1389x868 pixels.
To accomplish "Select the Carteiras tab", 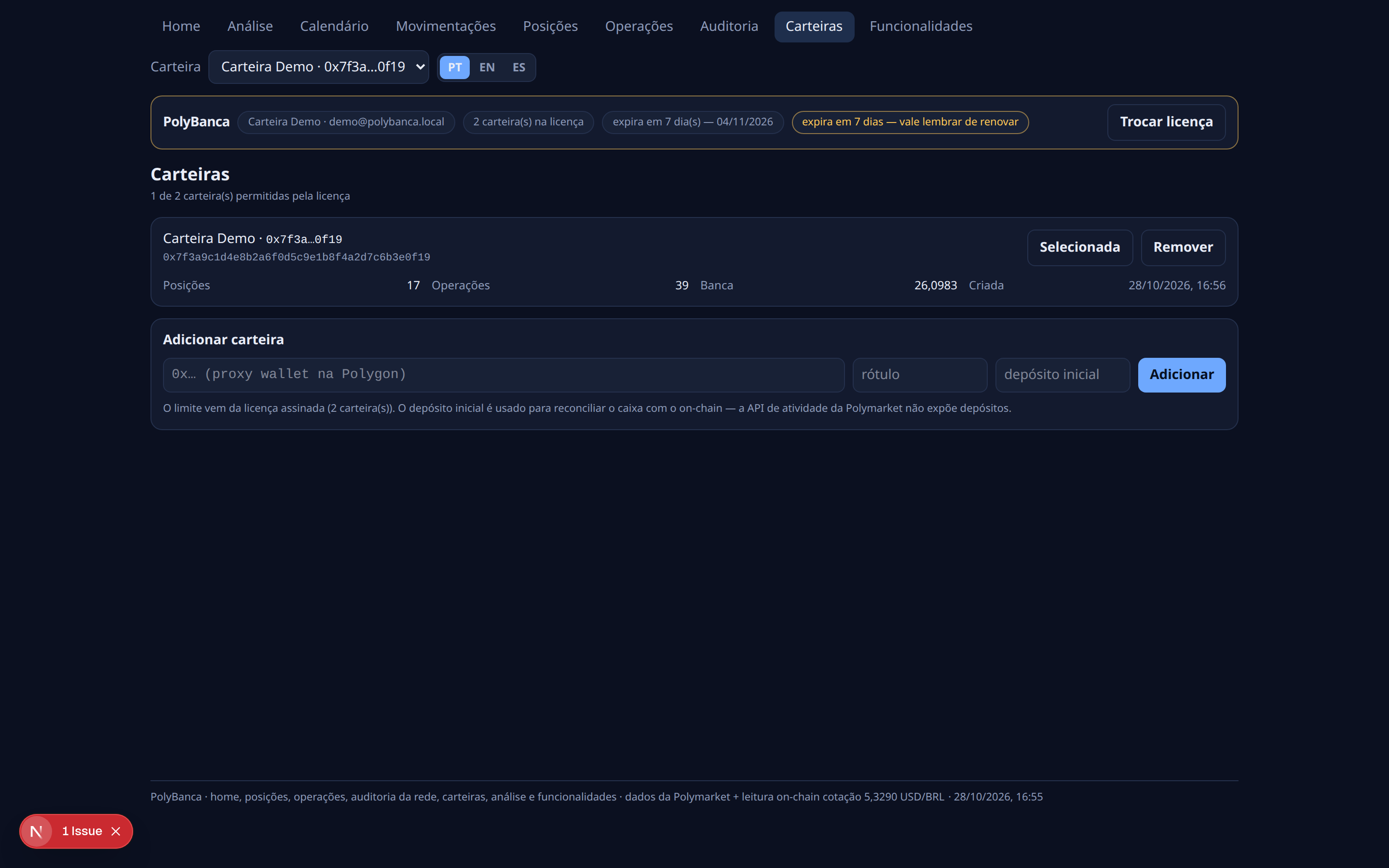I will pos(814,27).
